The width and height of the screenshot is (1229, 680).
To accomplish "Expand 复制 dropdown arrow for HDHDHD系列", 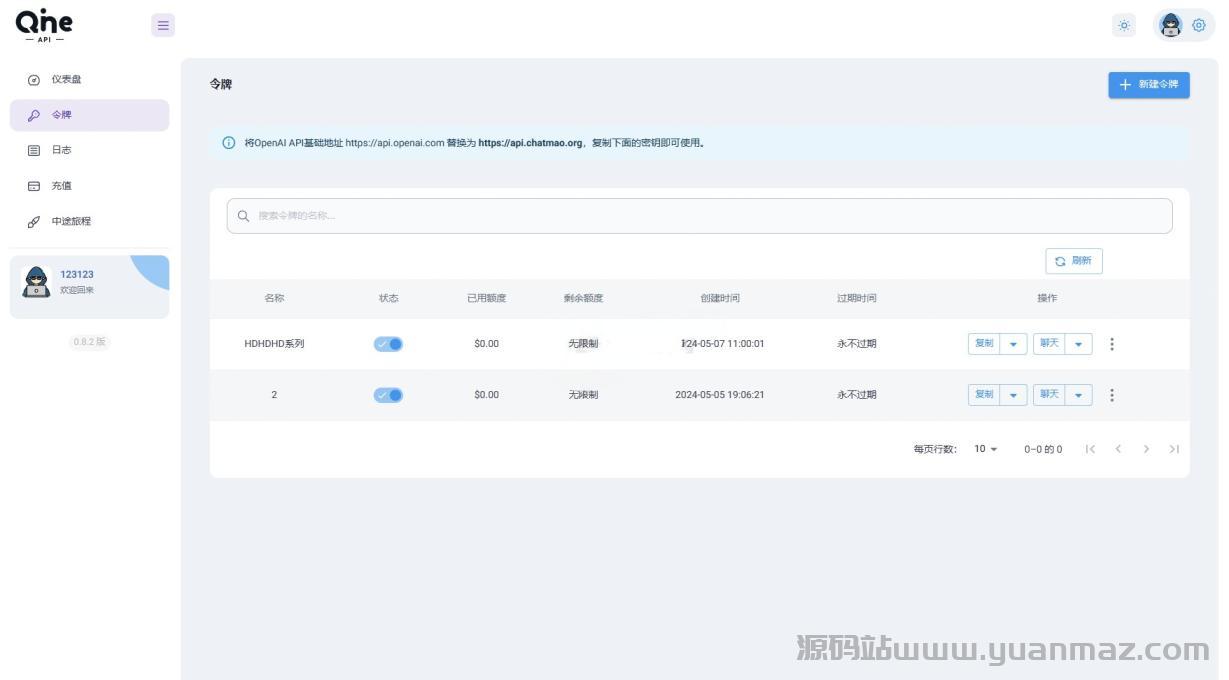I will [x=1013, y=344].
